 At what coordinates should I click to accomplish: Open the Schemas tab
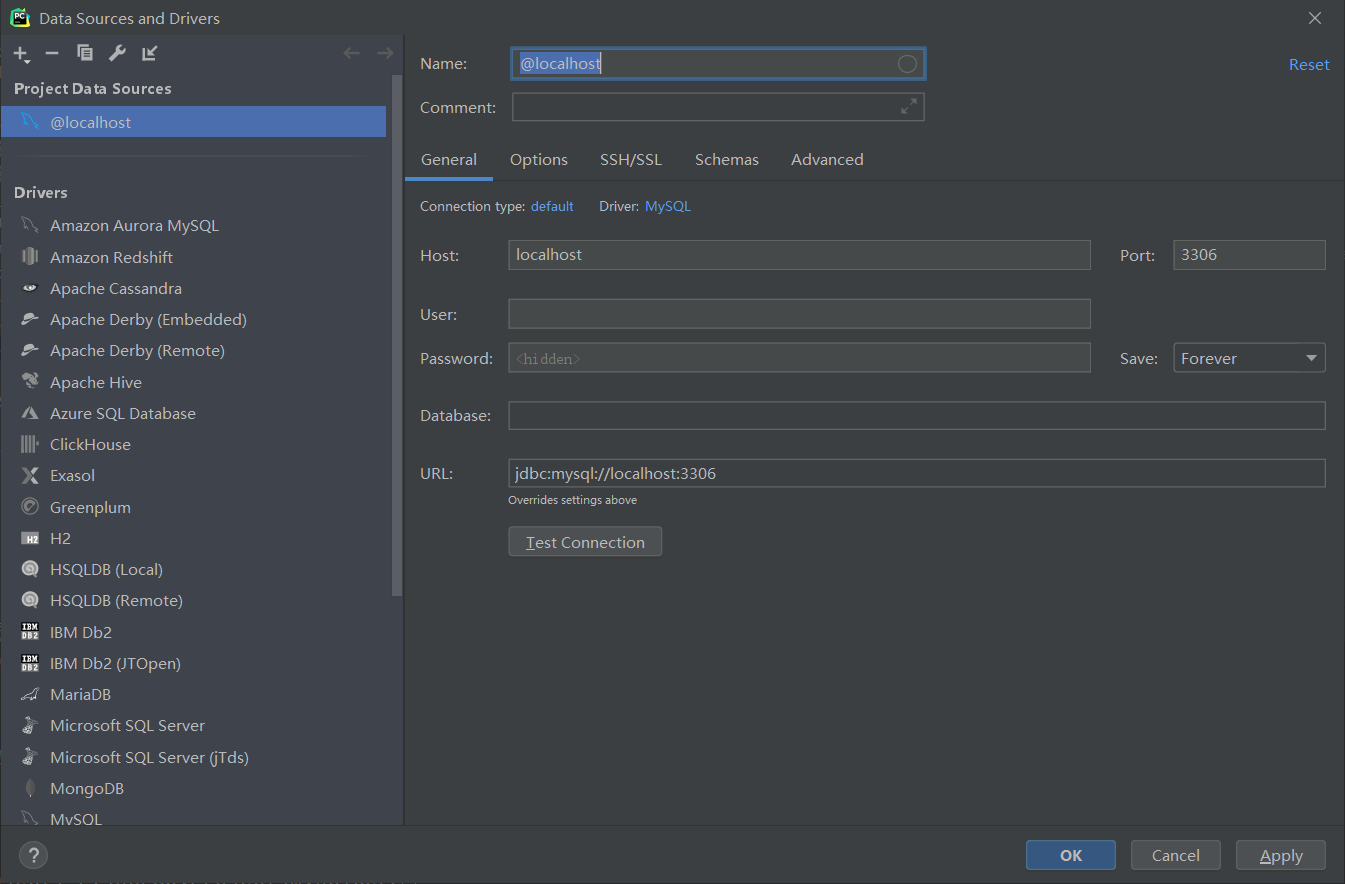point(727,160)
